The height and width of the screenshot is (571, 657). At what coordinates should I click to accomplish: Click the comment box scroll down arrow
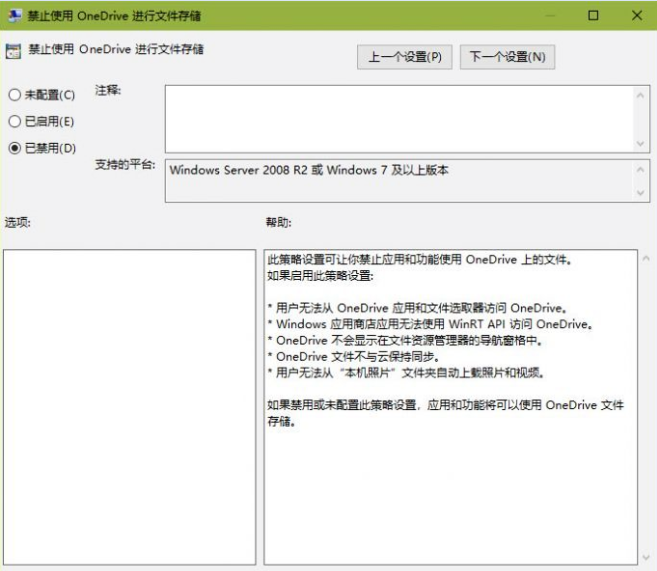640,144
